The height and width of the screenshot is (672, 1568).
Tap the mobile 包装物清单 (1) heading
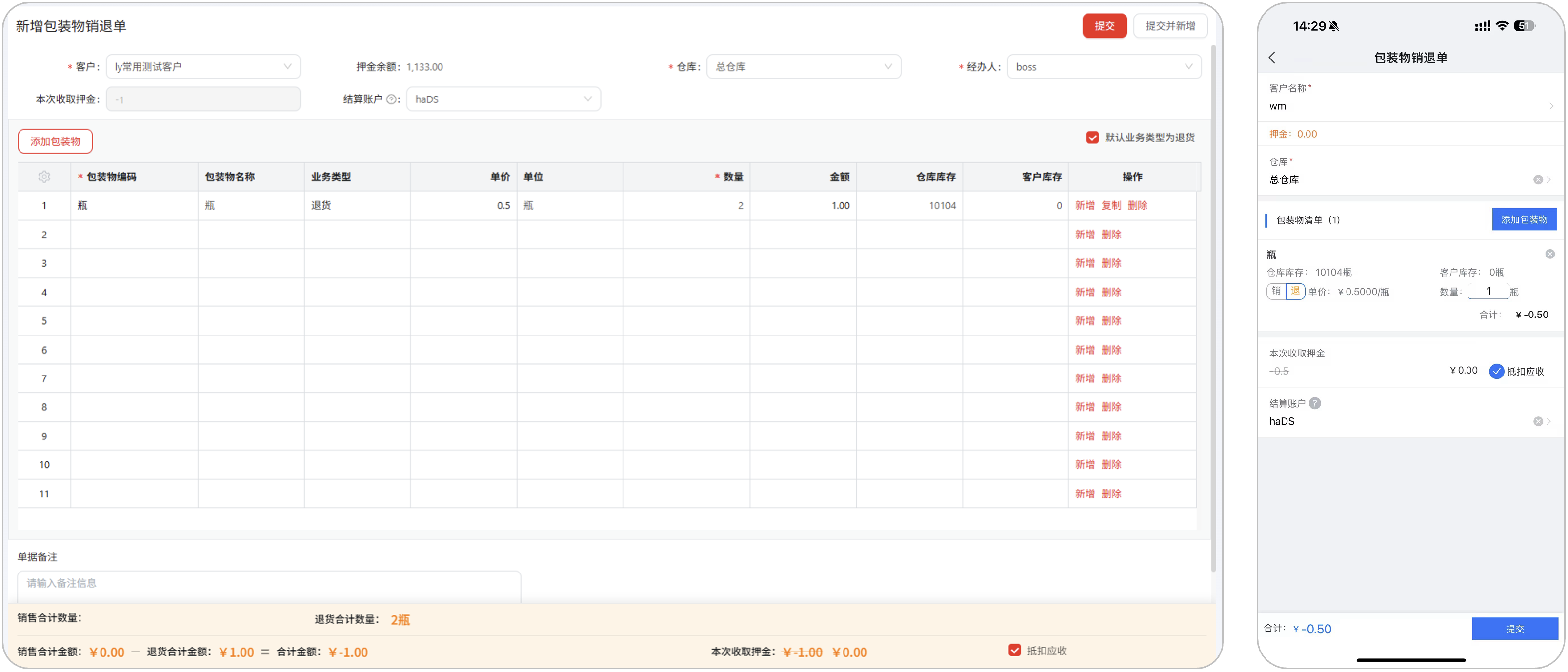click(1307, 220)
